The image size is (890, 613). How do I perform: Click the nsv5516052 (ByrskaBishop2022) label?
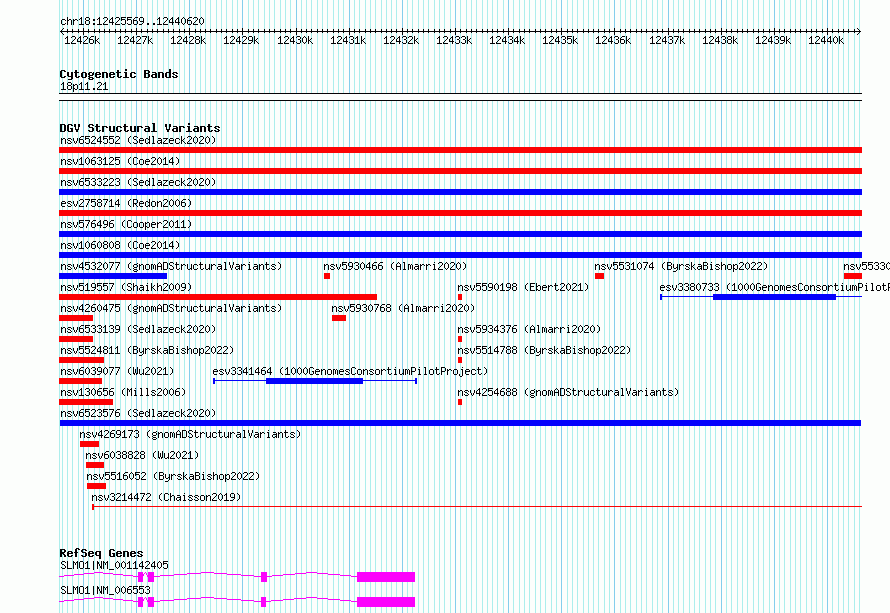coord(173,476)
